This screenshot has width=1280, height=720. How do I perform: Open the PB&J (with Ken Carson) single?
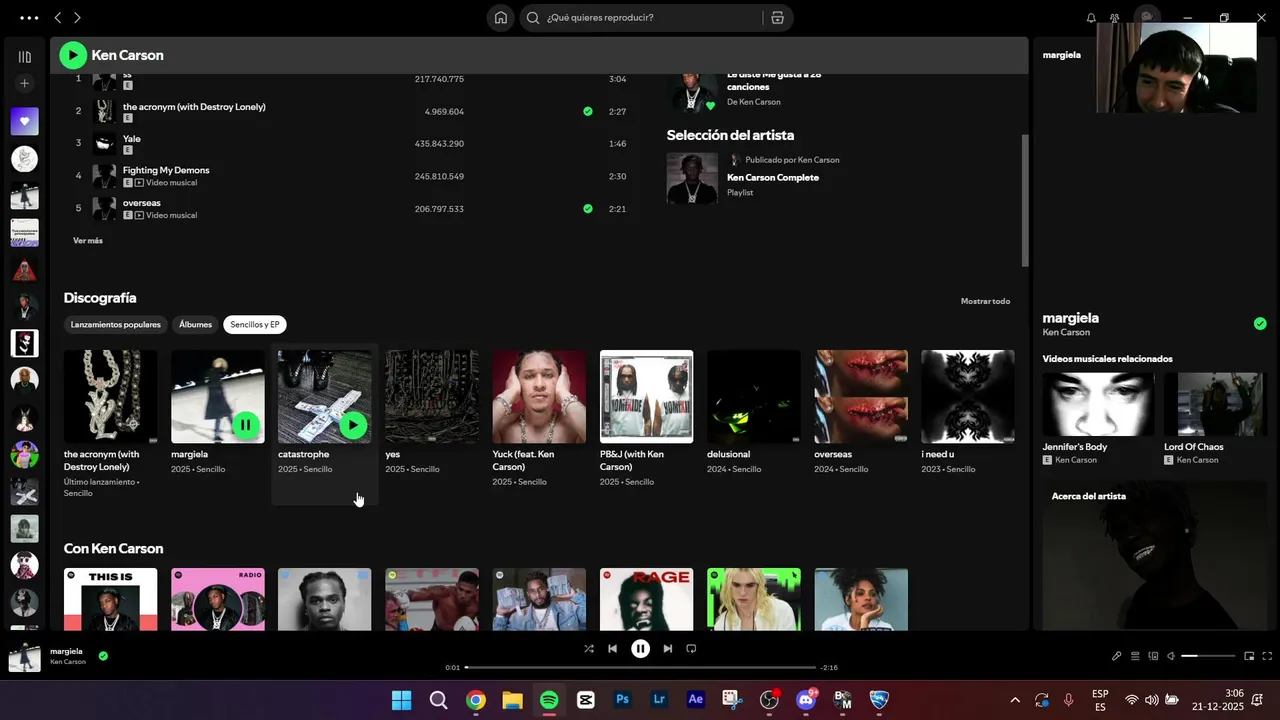646,397
